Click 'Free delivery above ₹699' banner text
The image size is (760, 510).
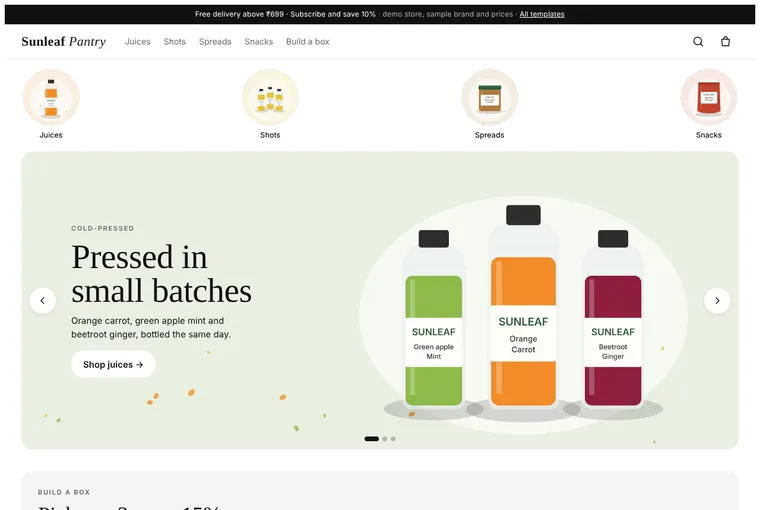239,14
